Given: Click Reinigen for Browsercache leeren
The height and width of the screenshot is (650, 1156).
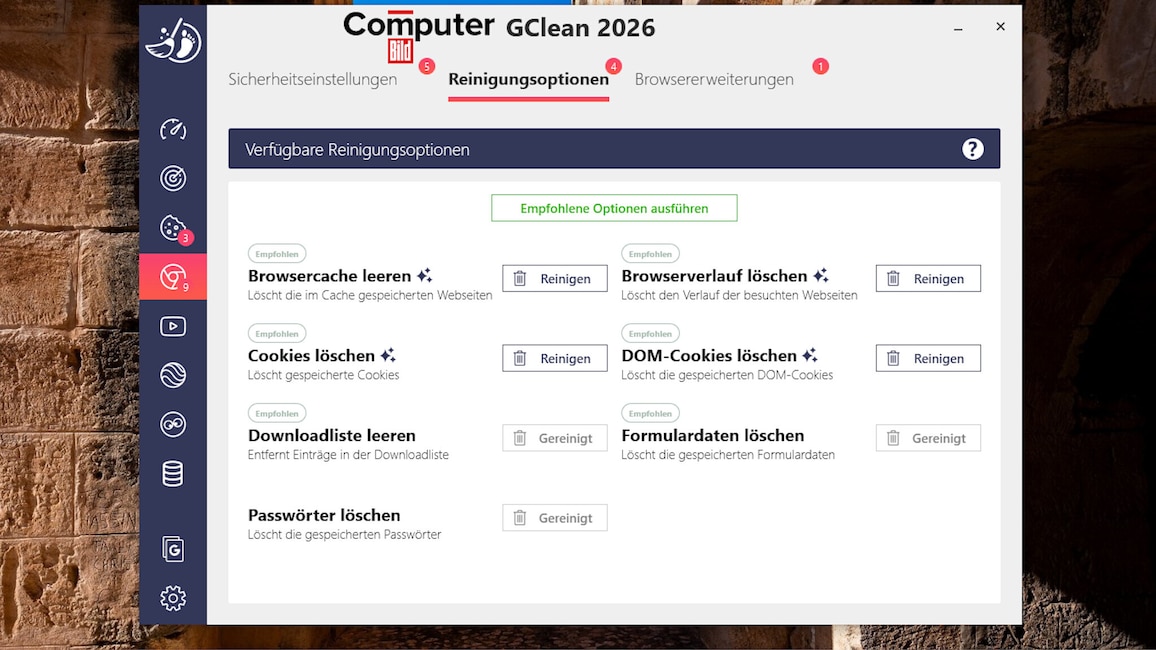Looking at the screenshot, I should 555,279.
